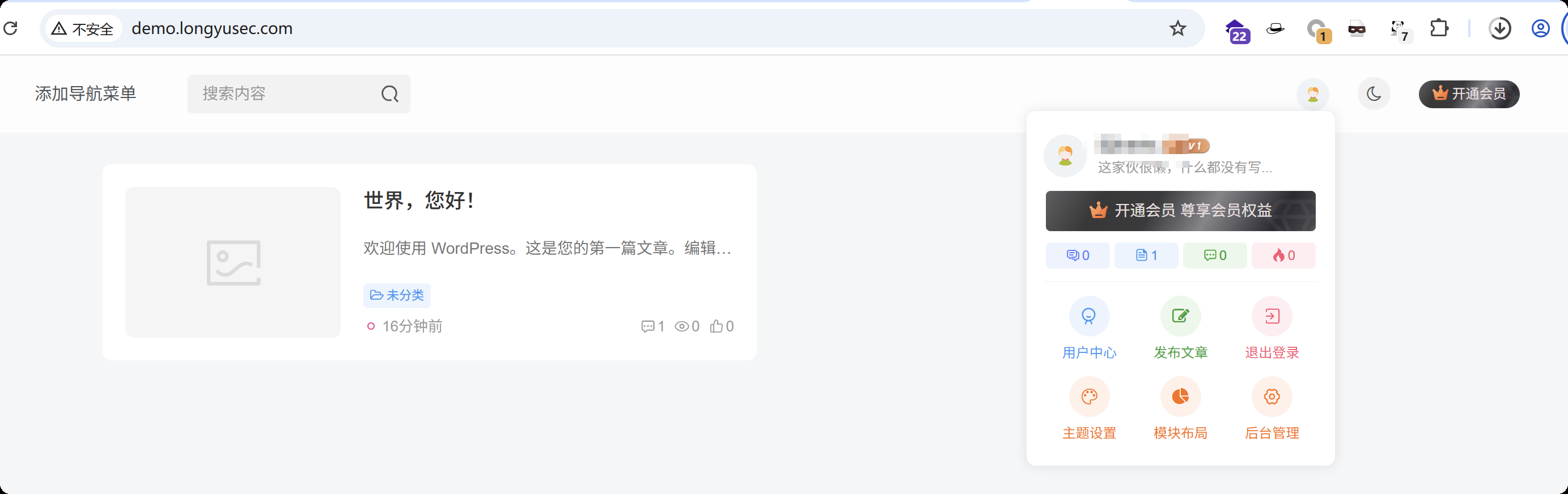Go to 后台管理 admin panel icon

pos(1272,397)
